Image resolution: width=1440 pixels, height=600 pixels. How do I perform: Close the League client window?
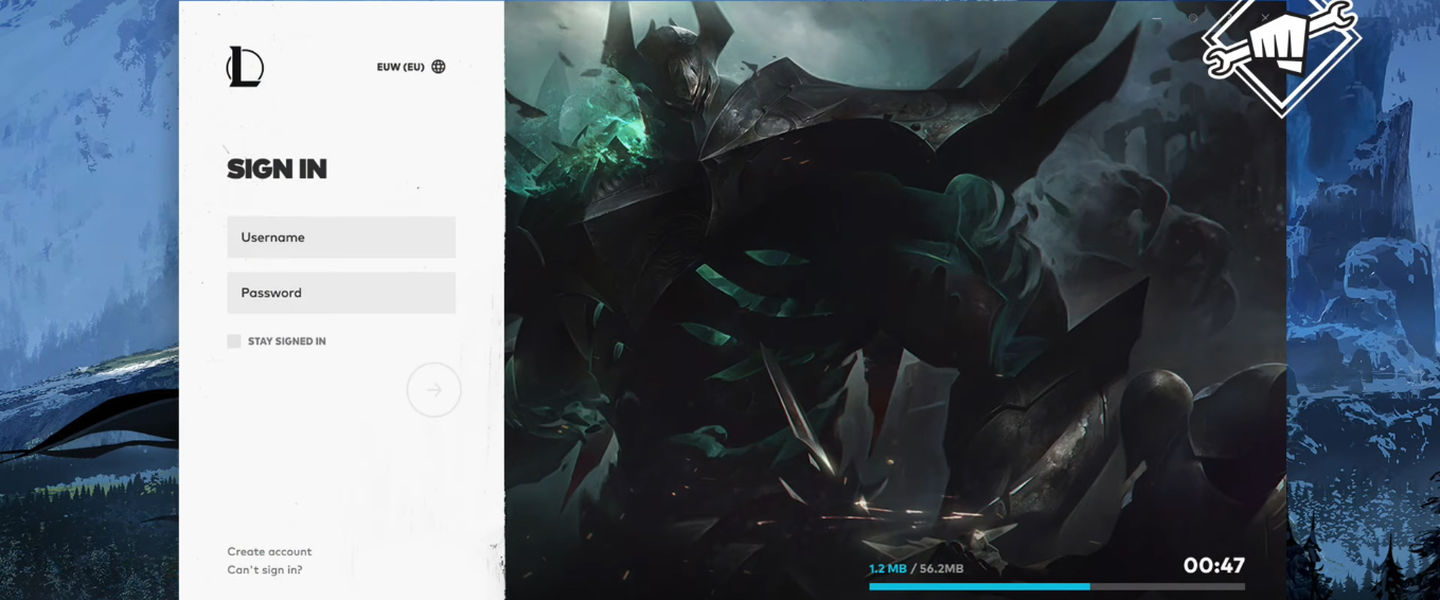(1265, 18)
